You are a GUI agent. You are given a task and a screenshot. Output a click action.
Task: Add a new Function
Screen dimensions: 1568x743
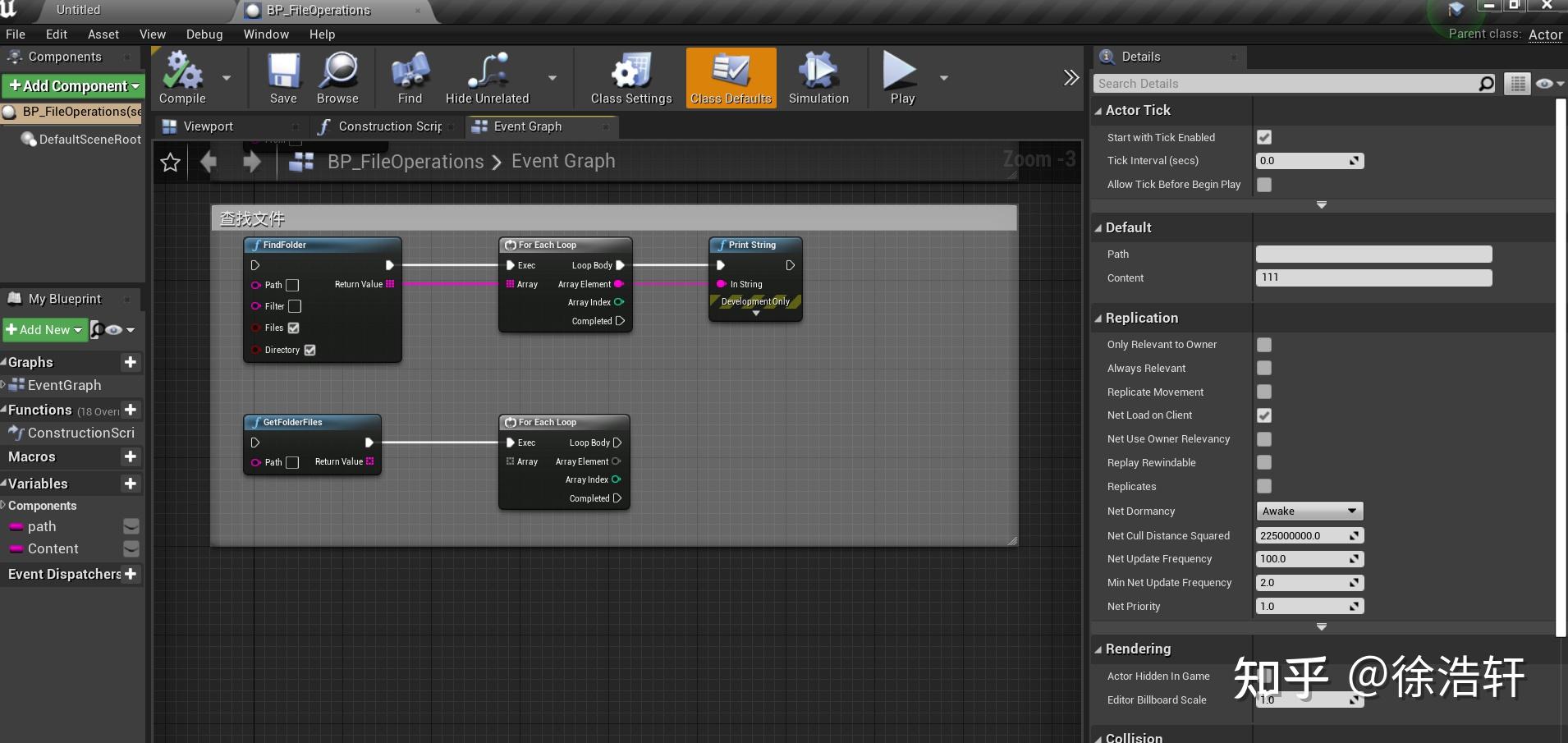[x=131, y=410]
